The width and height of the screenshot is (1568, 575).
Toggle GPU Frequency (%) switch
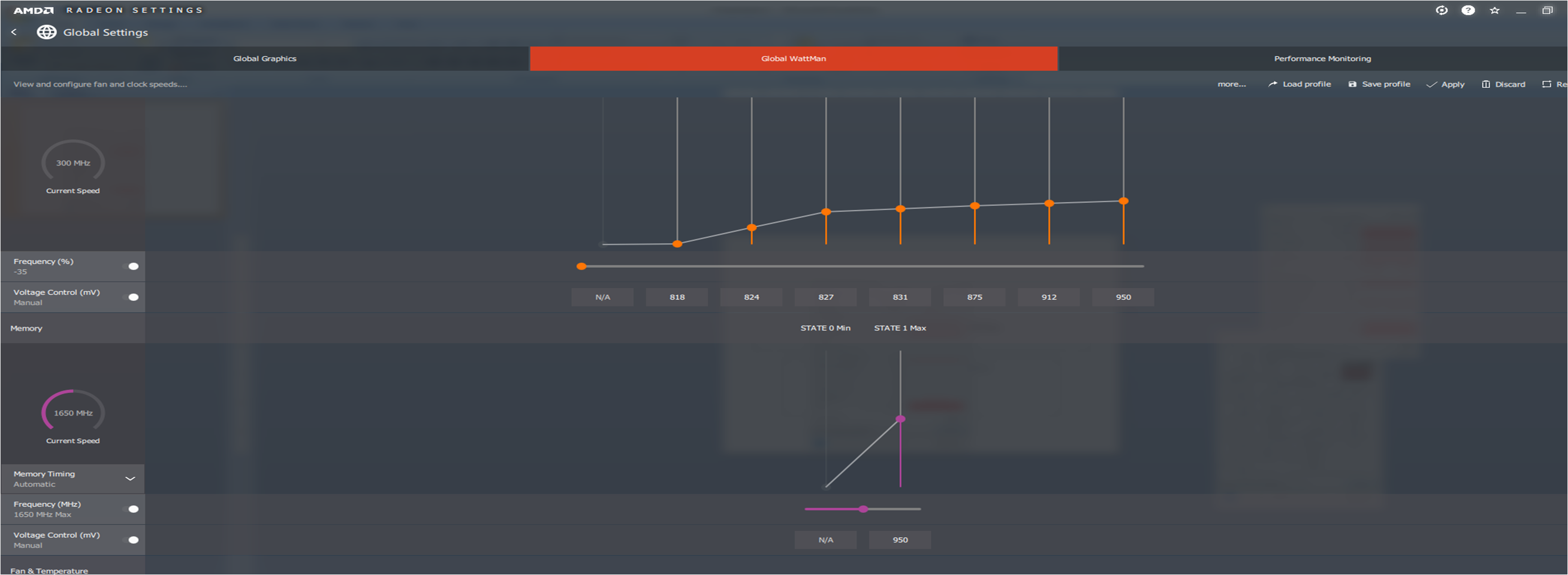pyautogui.click(x=131, y=267)
